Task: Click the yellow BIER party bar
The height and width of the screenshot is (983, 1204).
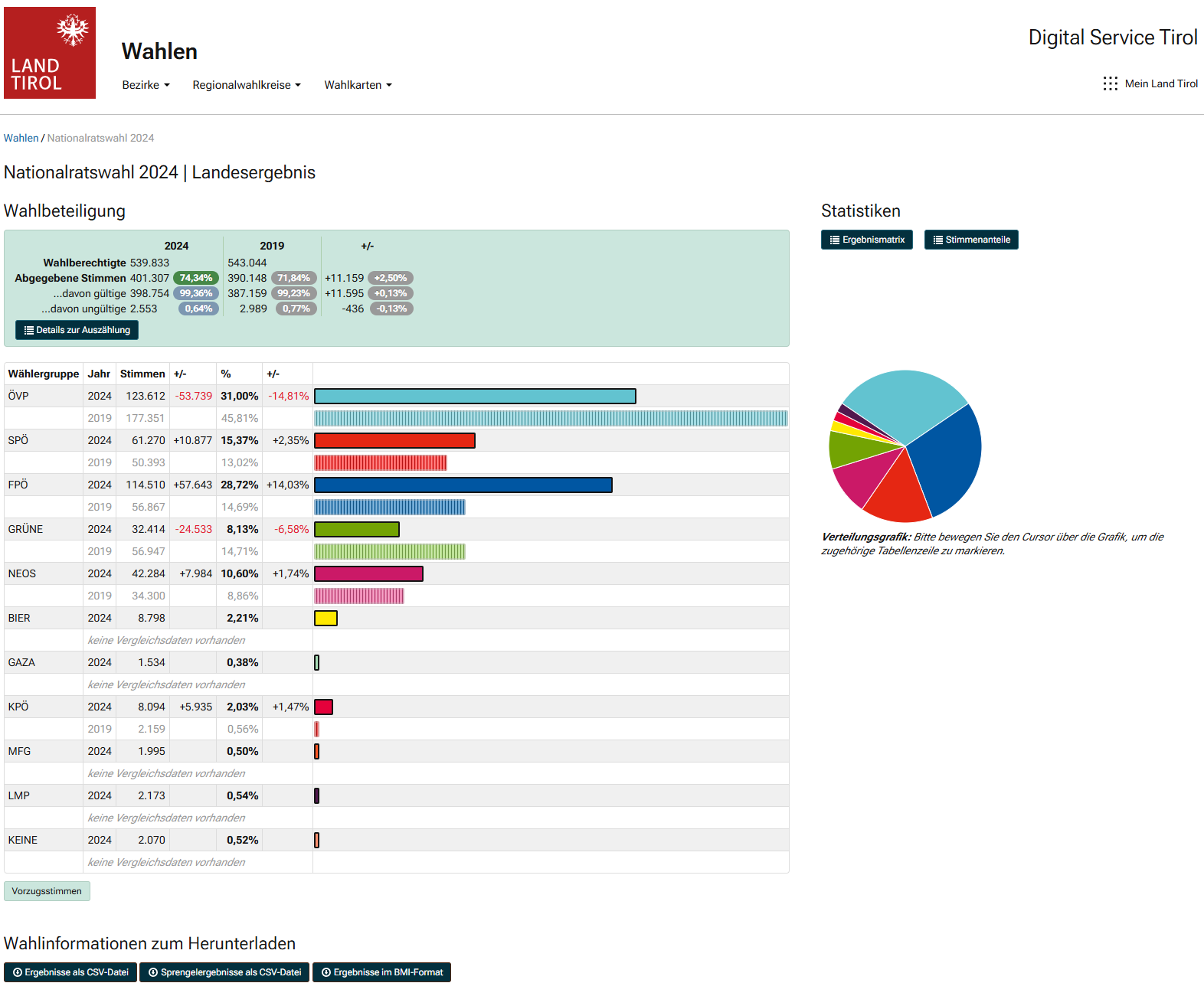Action: click(326, 618)
